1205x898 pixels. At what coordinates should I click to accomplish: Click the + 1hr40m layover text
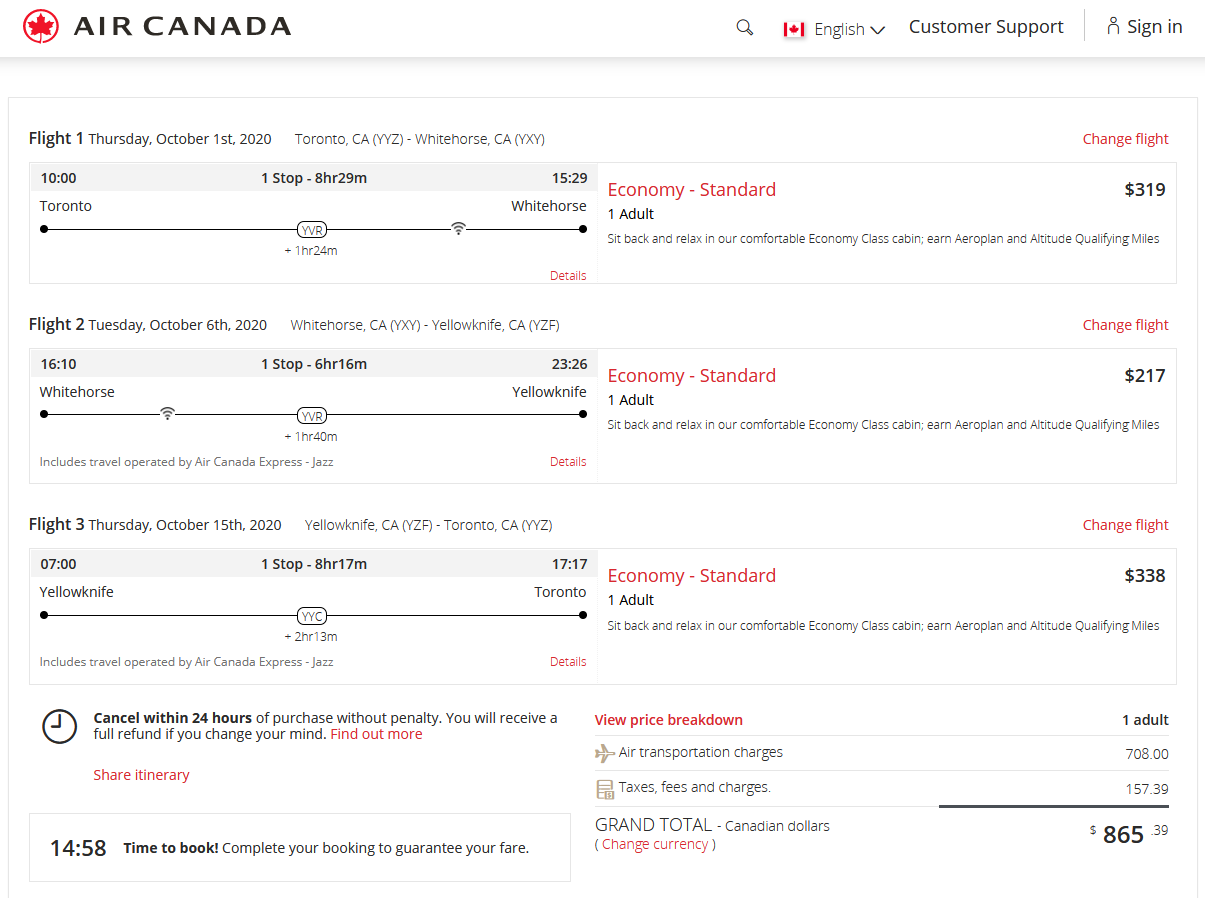pyautogui.click(x=311, y=437)
